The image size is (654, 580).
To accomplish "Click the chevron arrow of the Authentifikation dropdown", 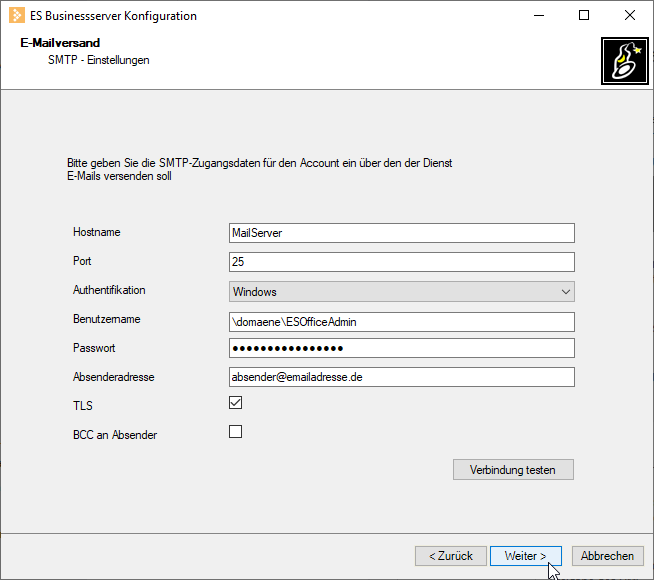I will (566, 291).
